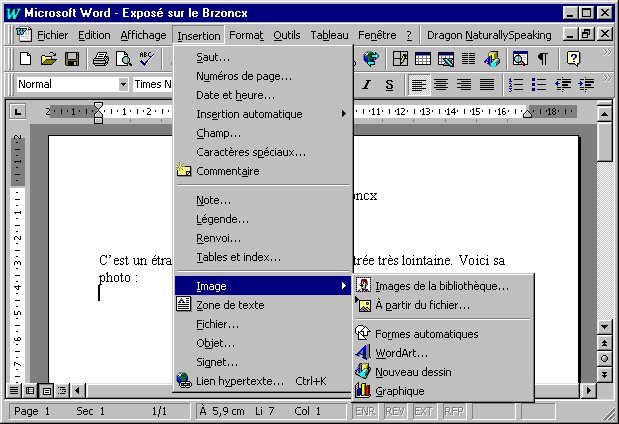Expand the Image submenu entry

pos(263,286)
